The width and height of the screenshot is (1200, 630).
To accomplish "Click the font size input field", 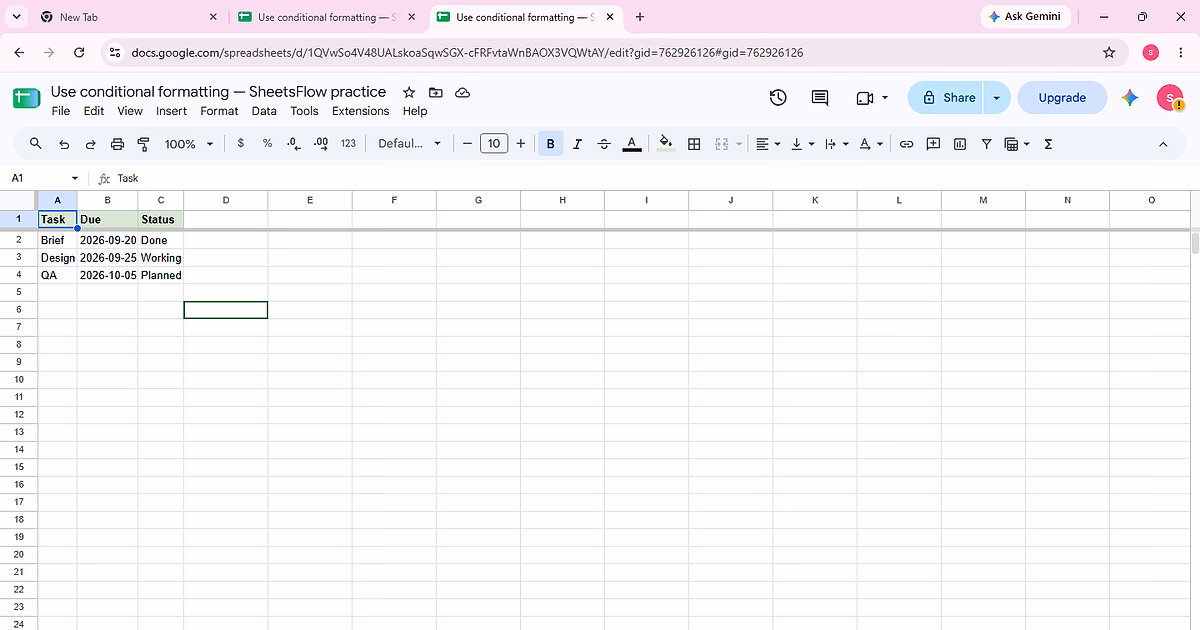I will [x=494, y=144].
